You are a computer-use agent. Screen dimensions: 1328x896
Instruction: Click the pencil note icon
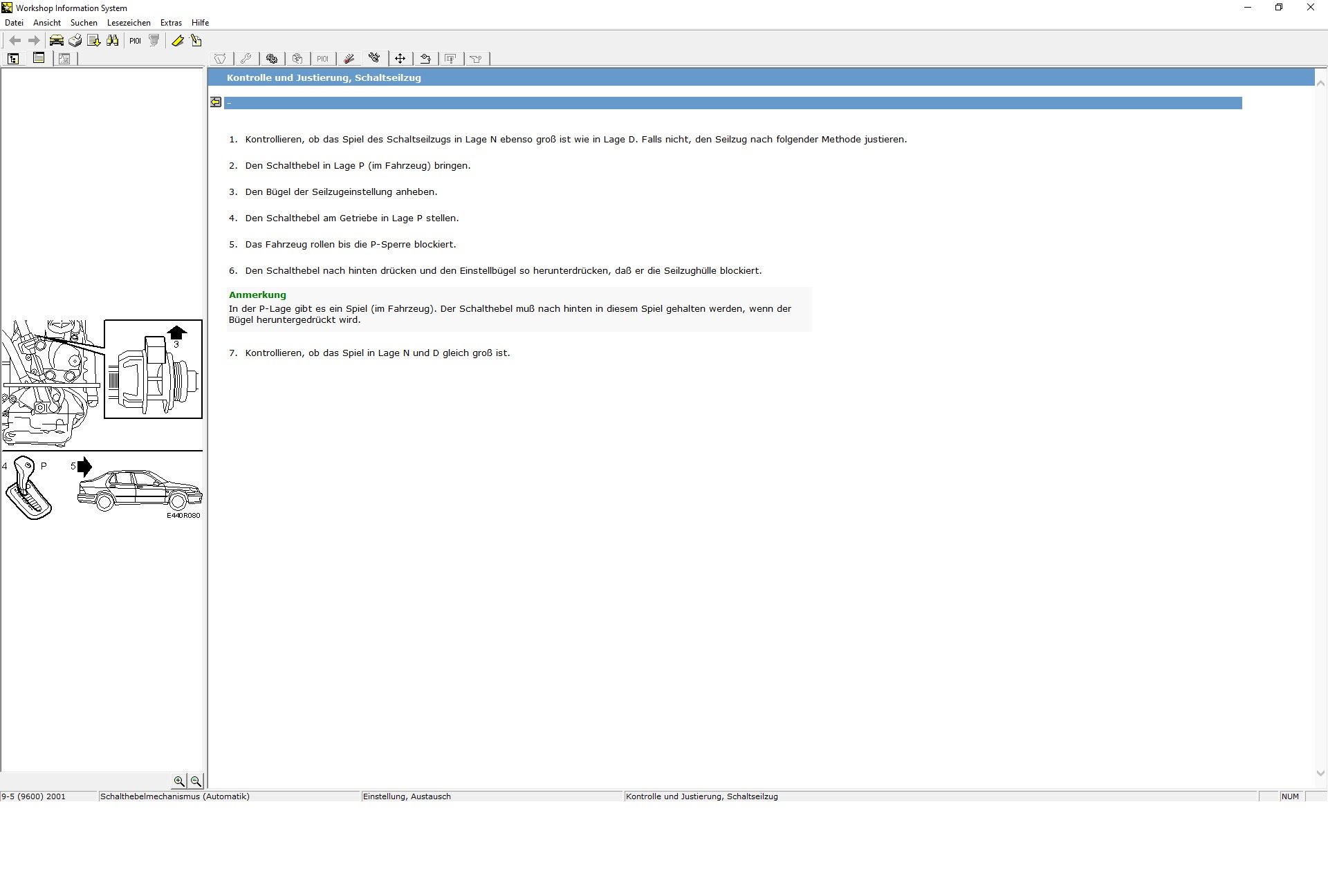196,41
